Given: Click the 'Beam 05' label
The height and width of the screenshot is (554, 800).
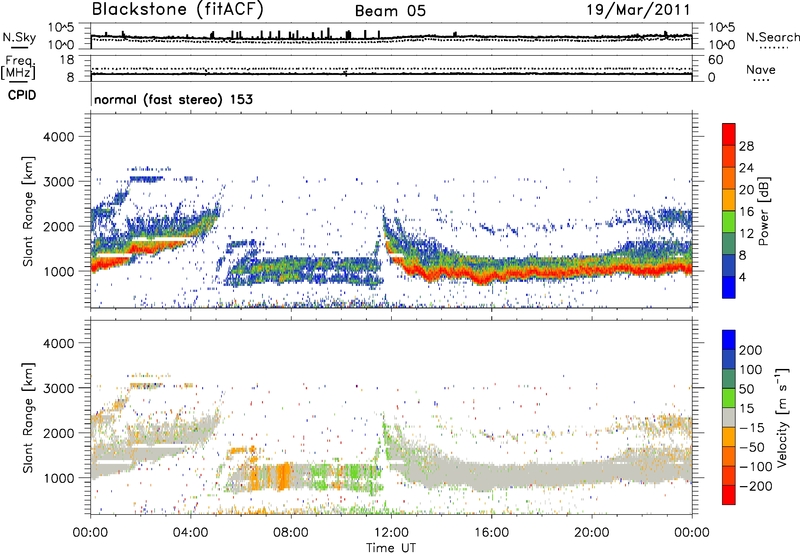Looking at the screenshot, I should coord(390,11).
